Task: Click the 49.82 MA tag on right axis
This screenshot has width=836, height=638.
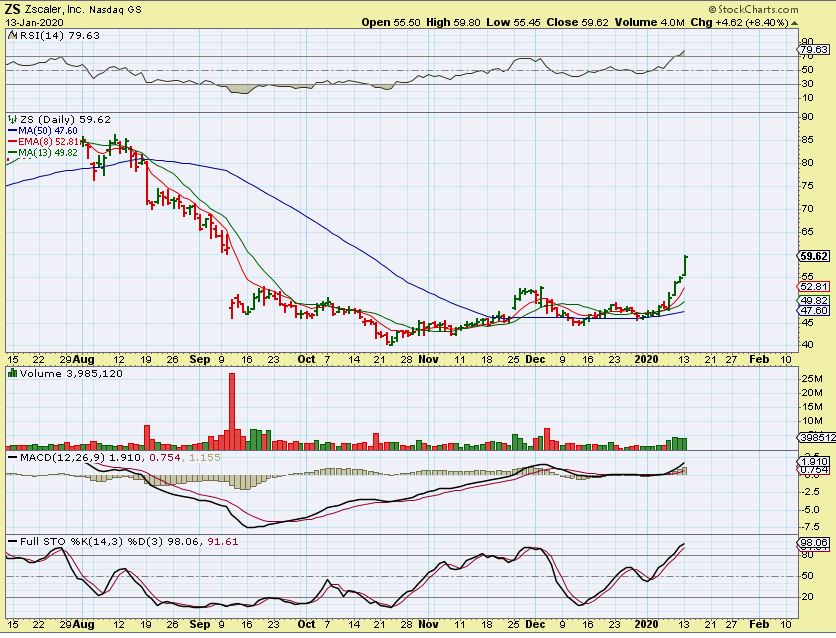Action: click(x=814, y=301)
